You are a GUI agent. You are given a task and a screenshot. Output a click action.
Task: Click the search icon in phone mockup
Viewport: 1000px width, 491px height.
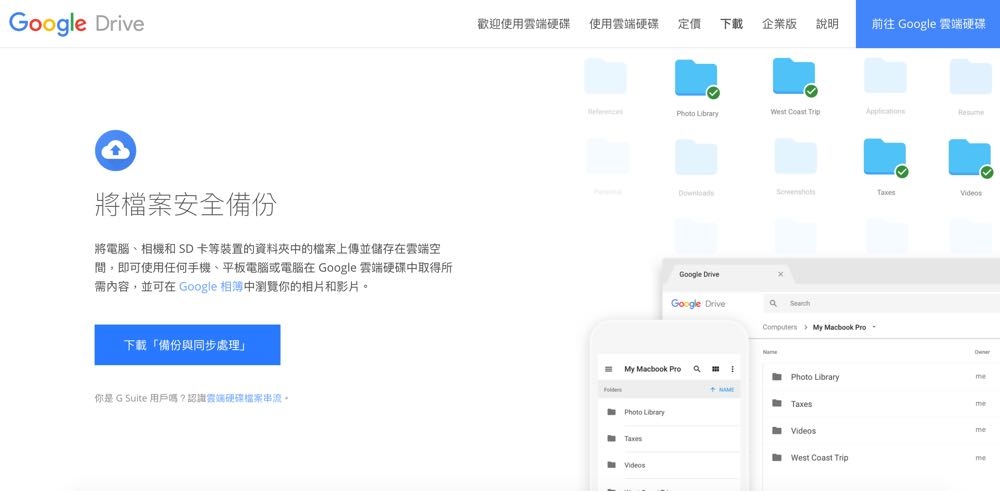tap(697, 369)
